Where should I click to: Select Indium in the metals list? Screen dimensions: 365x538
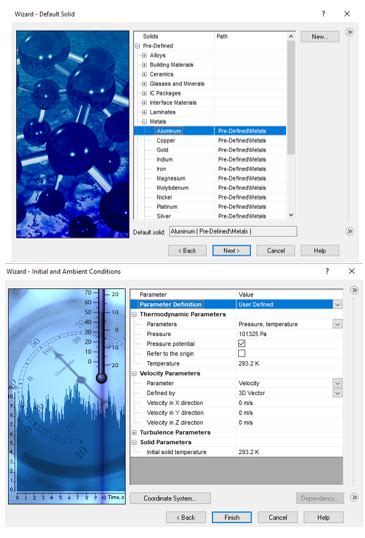coord(165,160)
